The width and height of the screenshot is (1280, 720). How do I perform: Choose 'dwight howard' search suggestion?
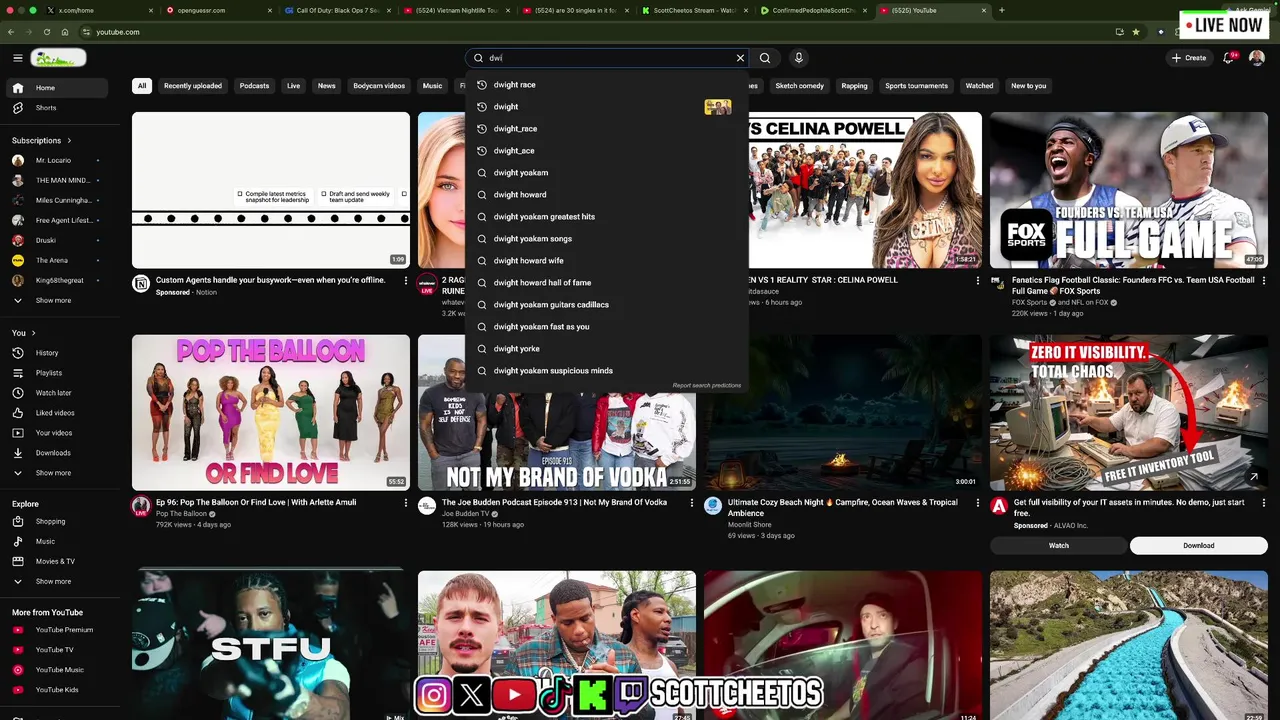click(x=607, y=195)
